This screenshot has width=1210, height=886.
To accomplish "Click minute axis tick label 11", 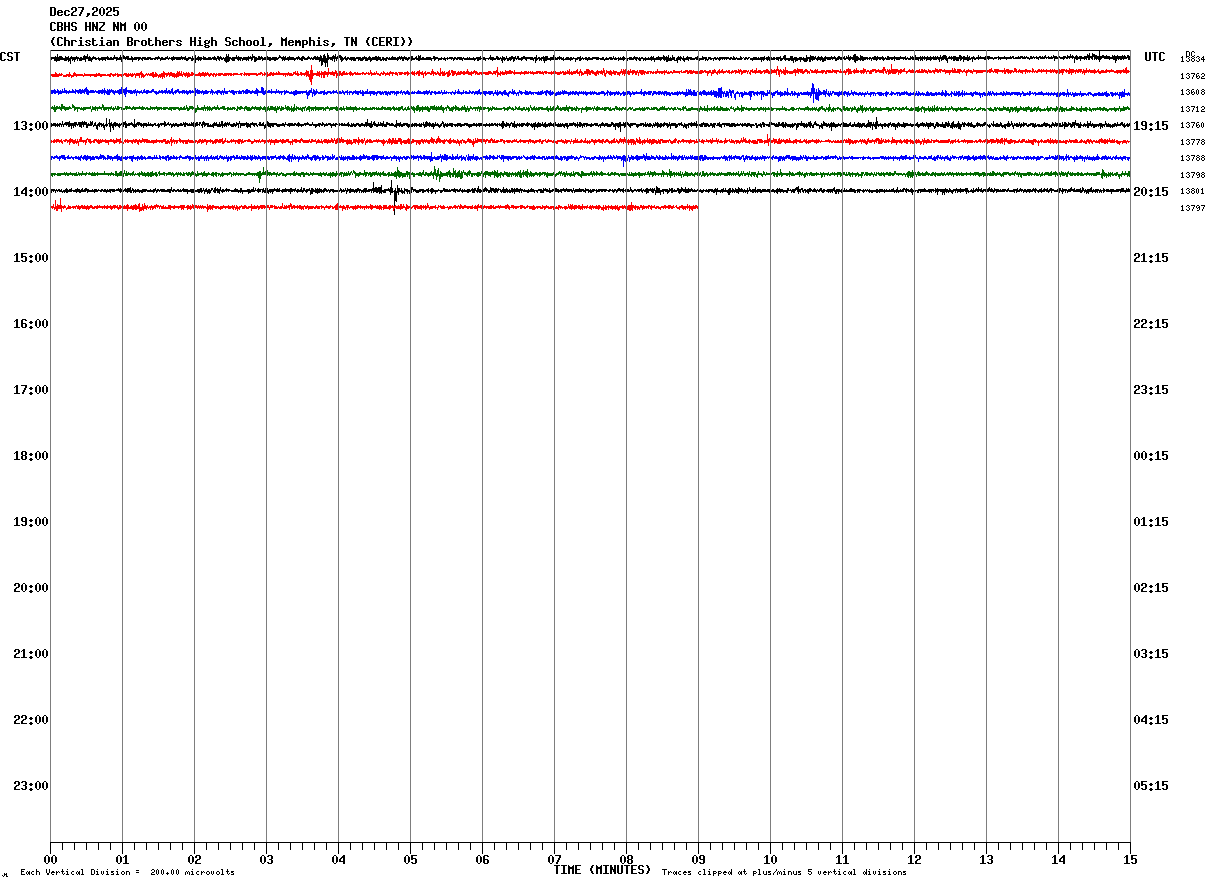I will click(x=842, y=859).
